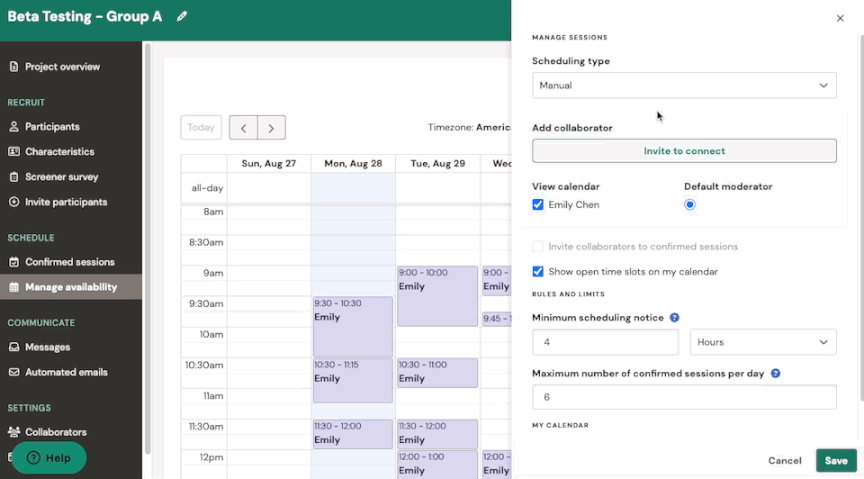The height and width of the screenshot is (479, 864).
Task: Select the Default moderator radio button
Action: point(690,205)
